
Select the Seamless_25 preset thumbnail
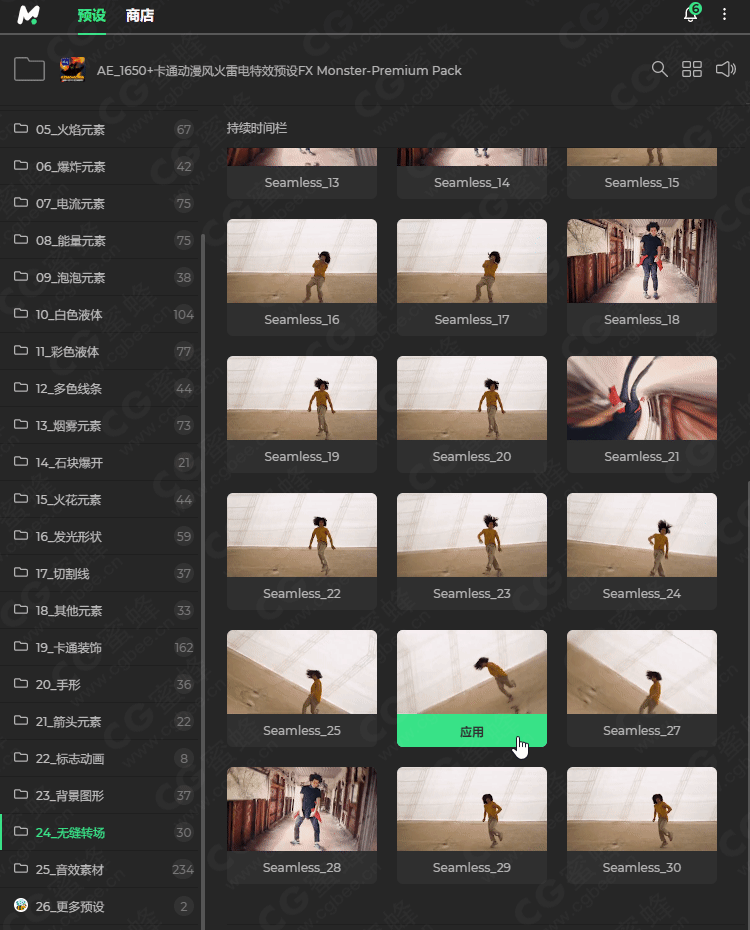302,673
